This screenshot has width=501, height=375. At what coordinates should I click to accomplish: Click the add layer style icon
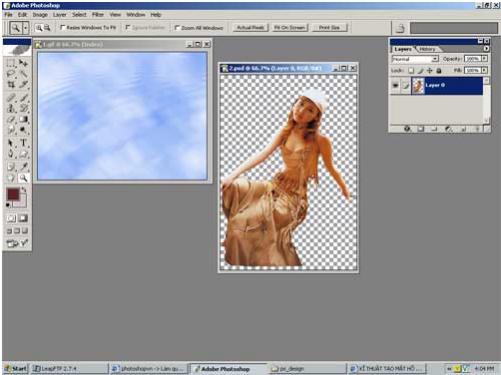click(x=407, y=129)
